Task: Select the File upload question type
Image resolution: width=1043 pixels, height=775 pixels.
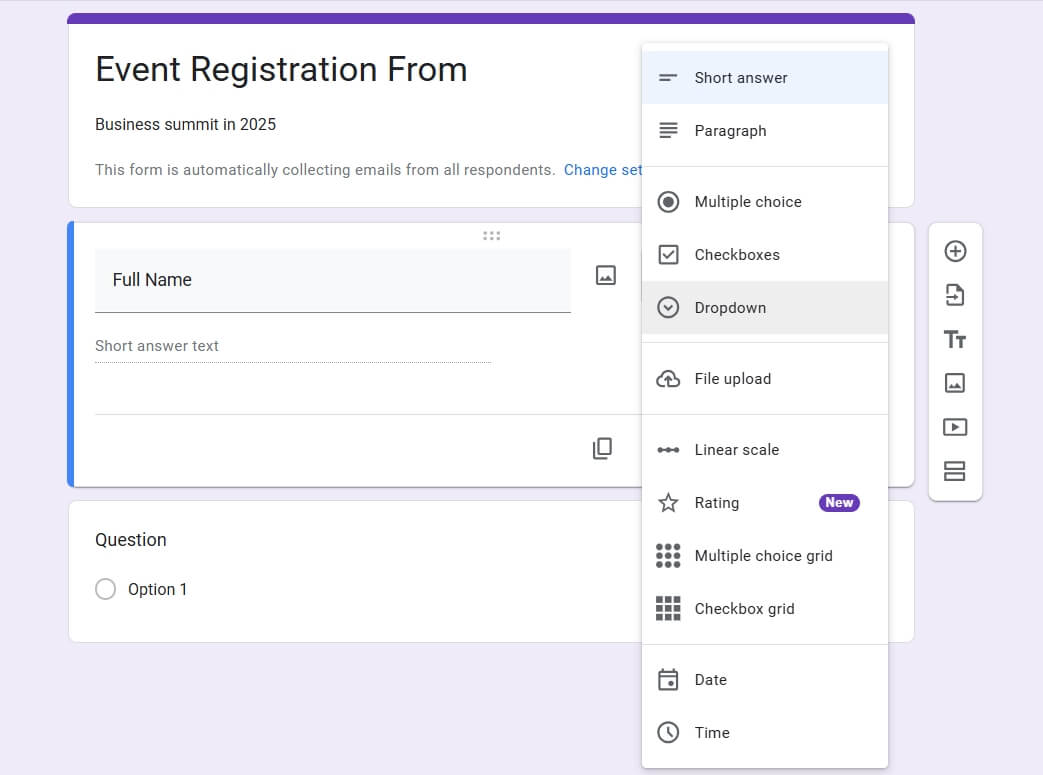Action: pyautogui.click(x=733, y=378)
